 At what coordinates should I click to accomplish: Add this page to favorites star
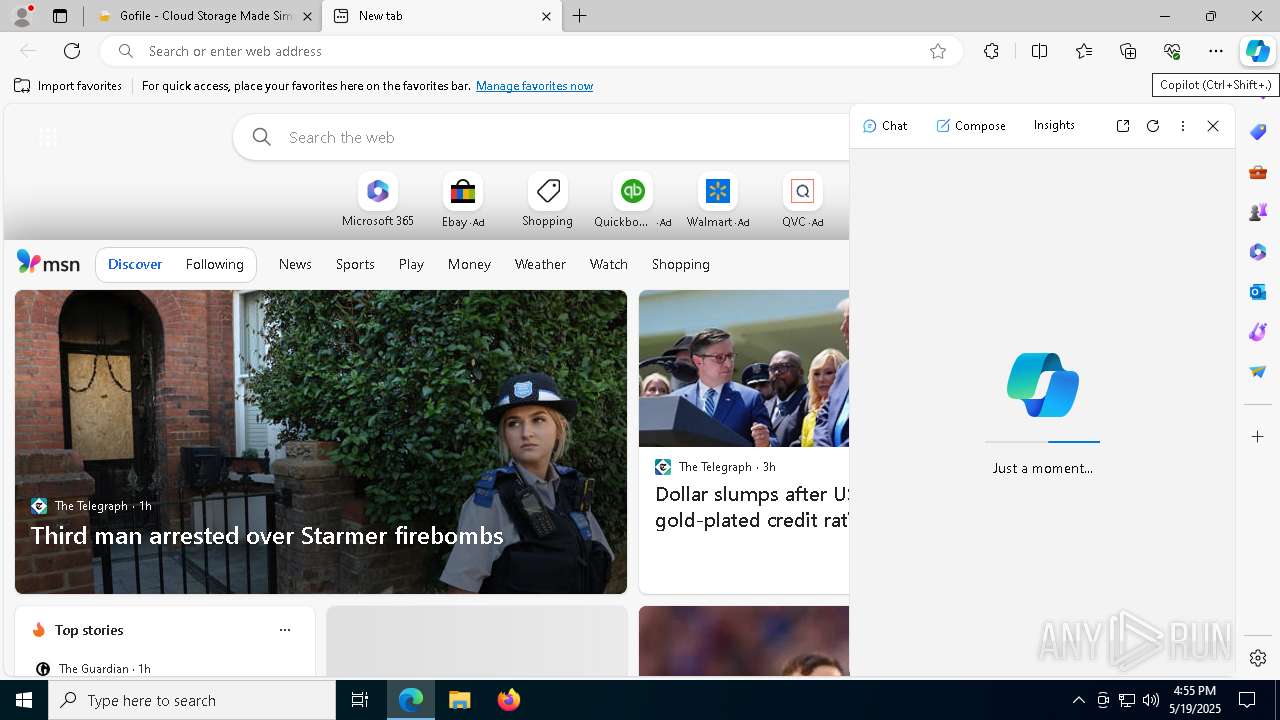coord(937,51)
